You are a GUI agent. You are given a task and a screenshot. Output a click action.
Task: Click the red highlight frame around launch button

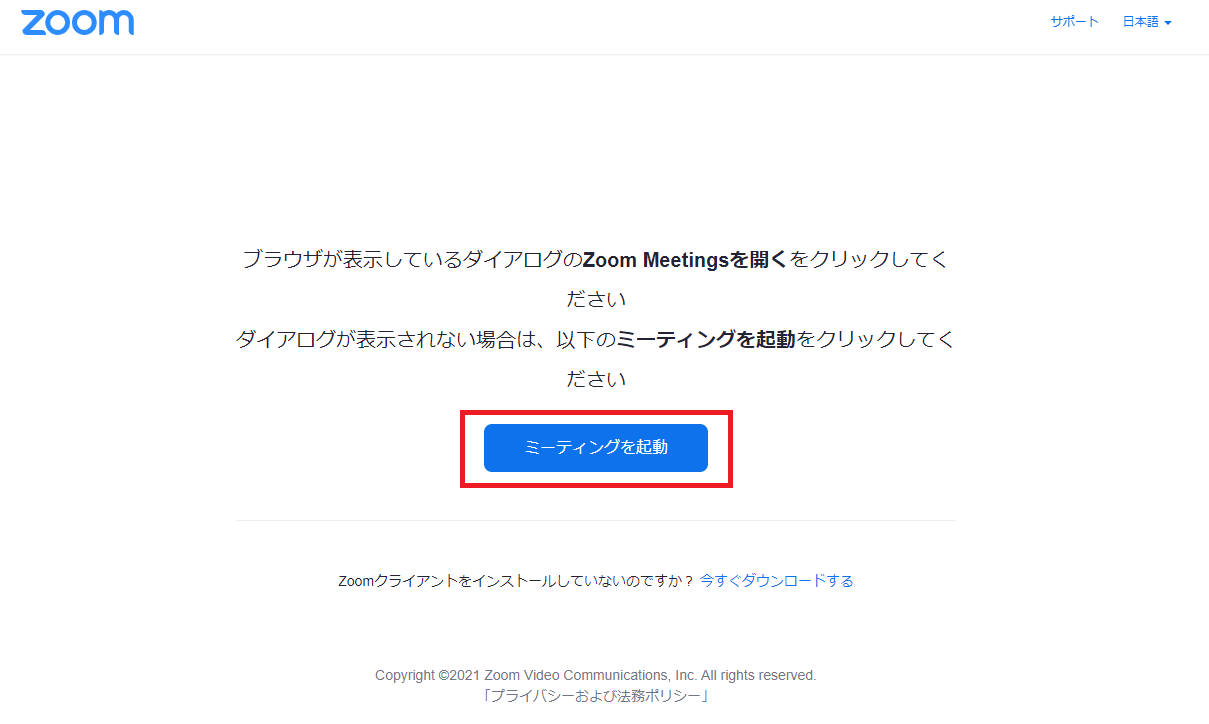point(596,411)
